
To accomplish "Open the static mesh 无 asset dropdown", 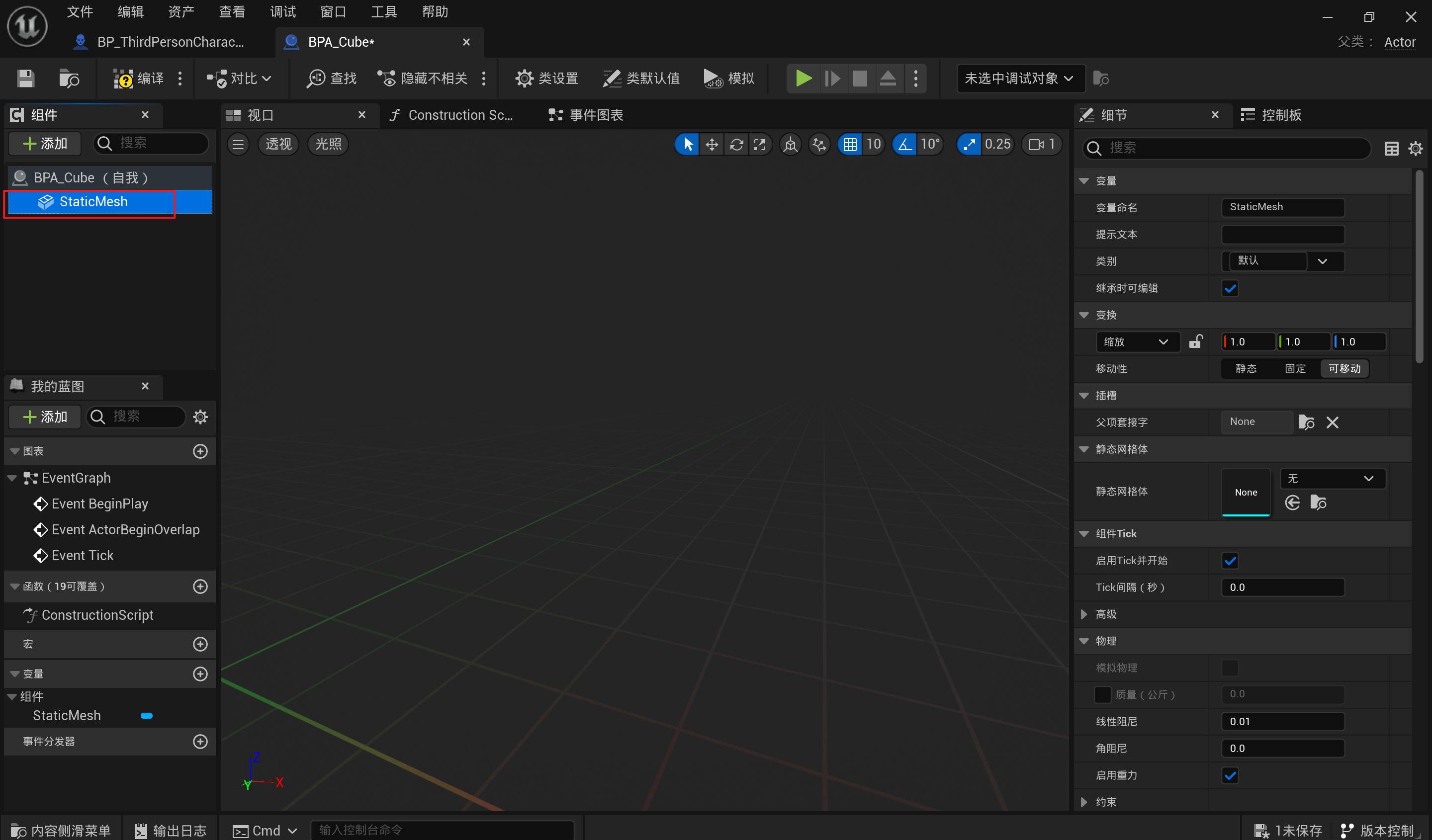I will coord(1332,479).
